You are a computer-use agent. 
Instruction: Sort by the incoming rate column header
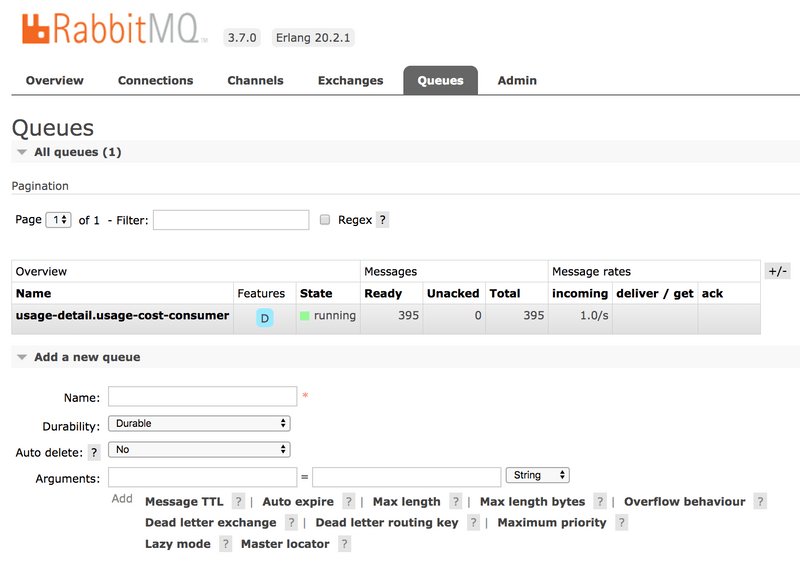tap(580, 293)
